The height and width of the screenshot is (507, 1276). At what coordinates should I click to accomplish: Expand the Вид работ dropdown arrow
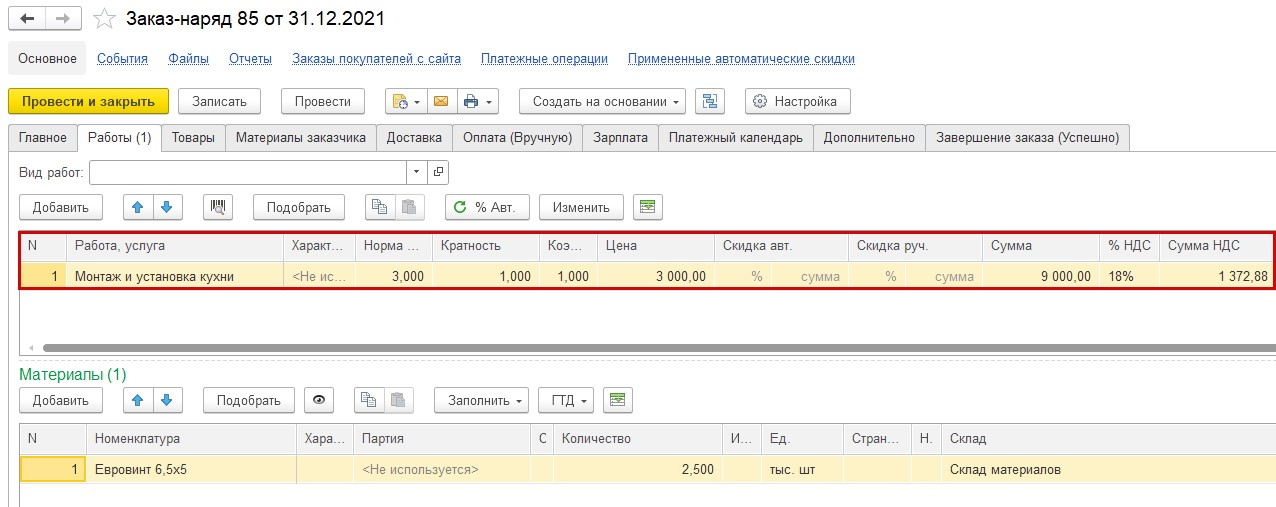[x=417, y=172]
